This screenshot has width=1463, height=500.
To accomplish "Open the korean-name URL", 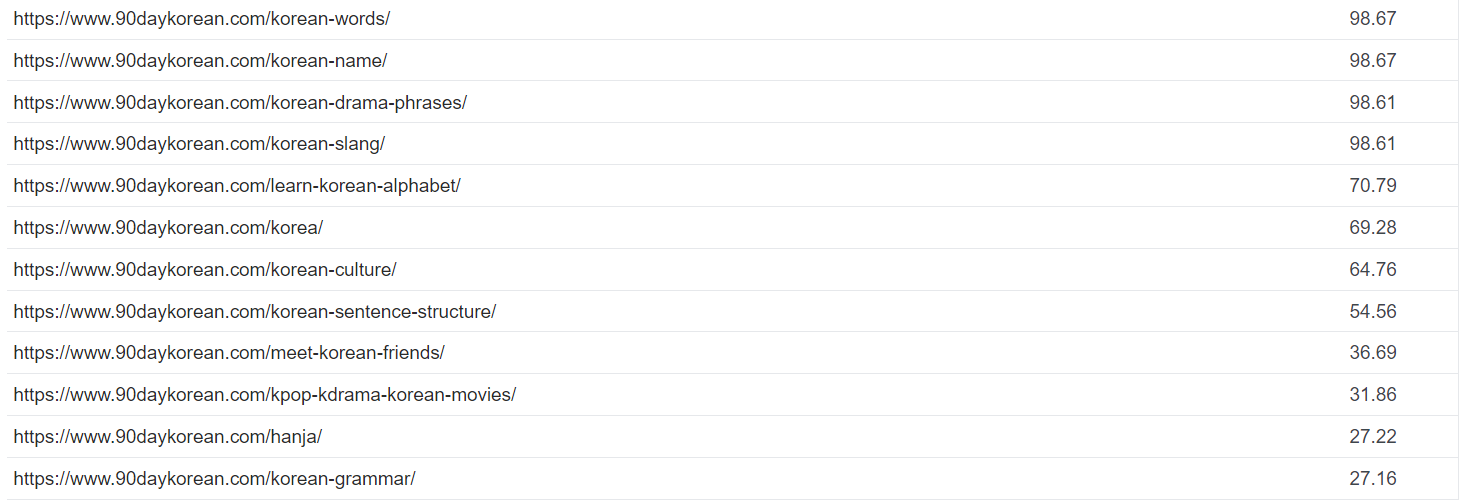I will point(200,61).
